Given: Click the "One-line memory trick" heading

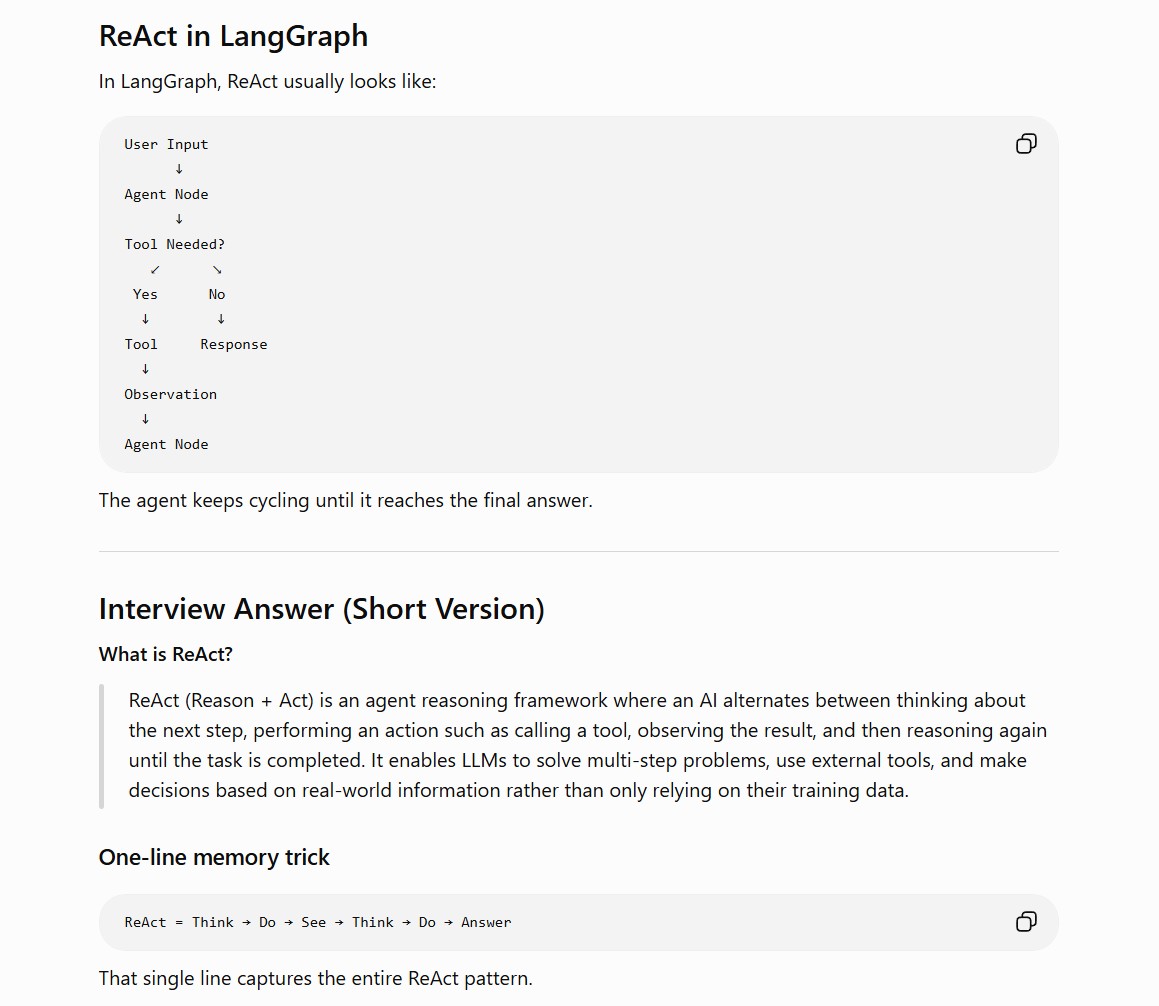Looking at the screenshot, I should point(214,857).
